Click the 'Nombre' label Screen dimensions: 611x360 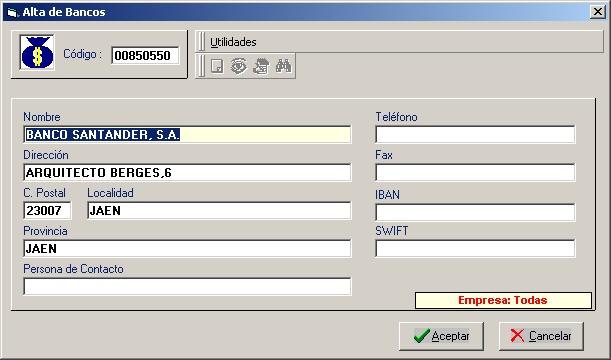coord(42,117)
